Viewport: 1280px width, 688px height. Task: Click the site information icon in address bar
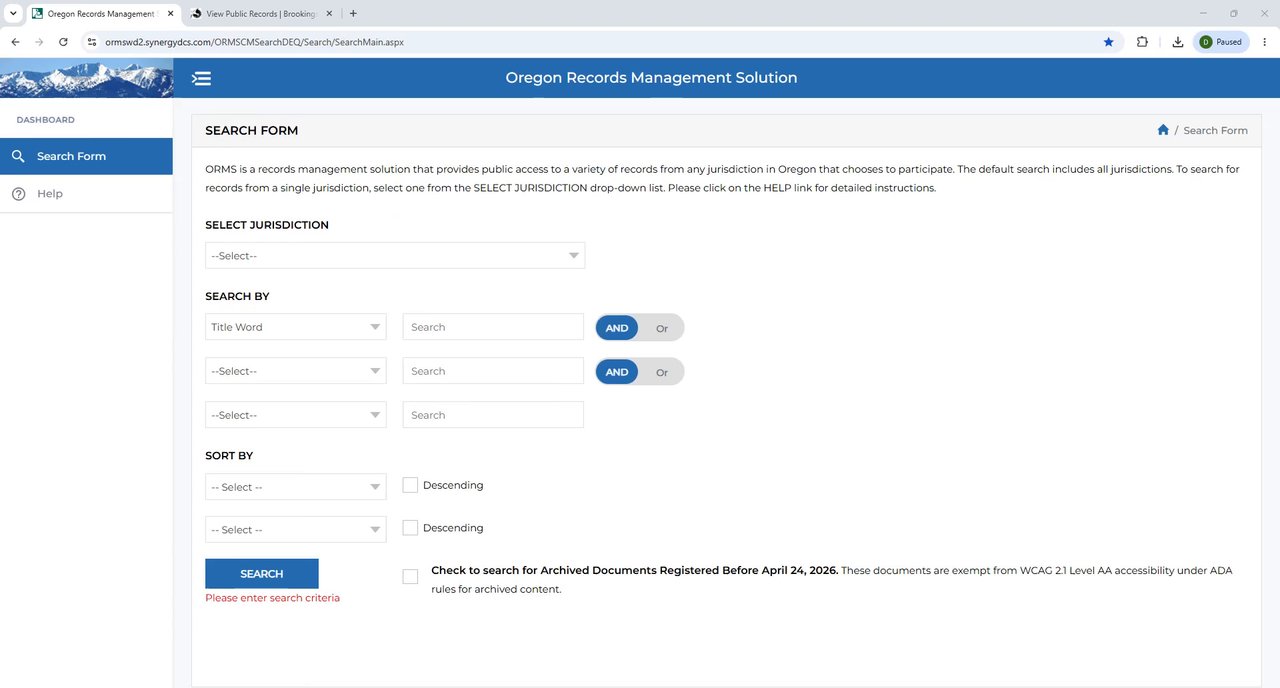pyautogui.click(x=92, y=42)
